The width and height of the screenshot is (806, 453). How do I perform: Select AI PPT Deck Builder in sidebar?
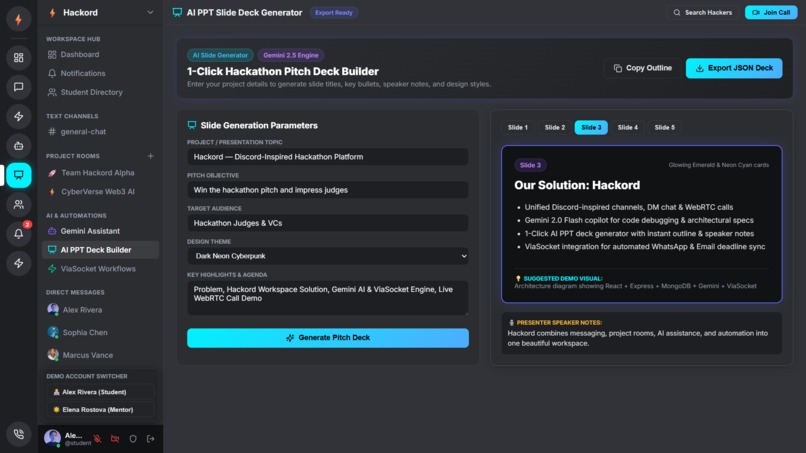[100, 250]
